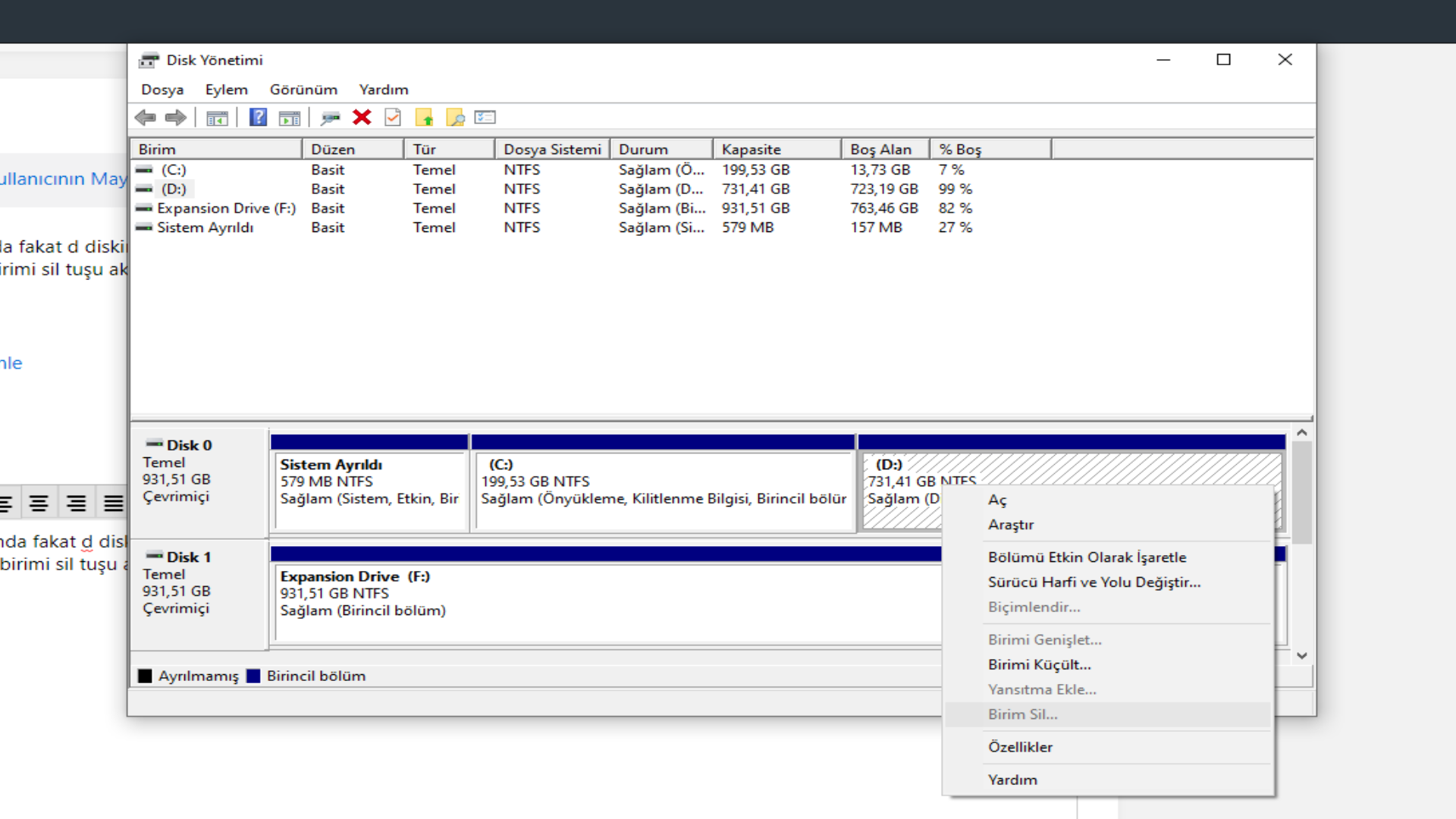Click the yellow folder with green arrow icon

pyautogui.click(x=424, y=118)
